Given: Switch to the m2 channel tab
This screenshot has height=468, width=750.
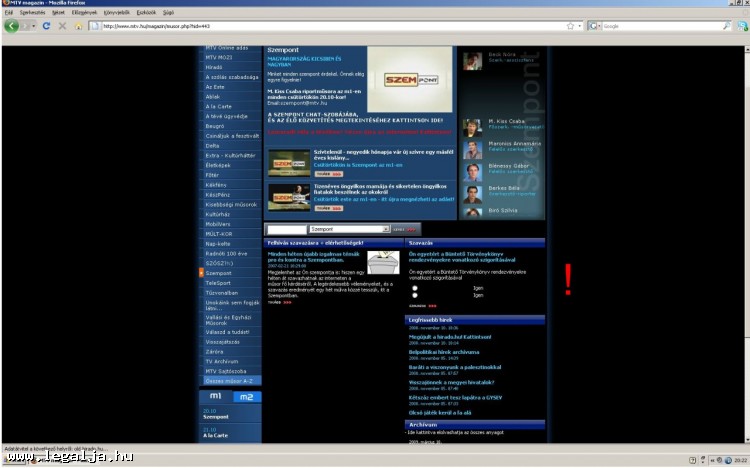Looking at the screenshot, I should (244, 397).
